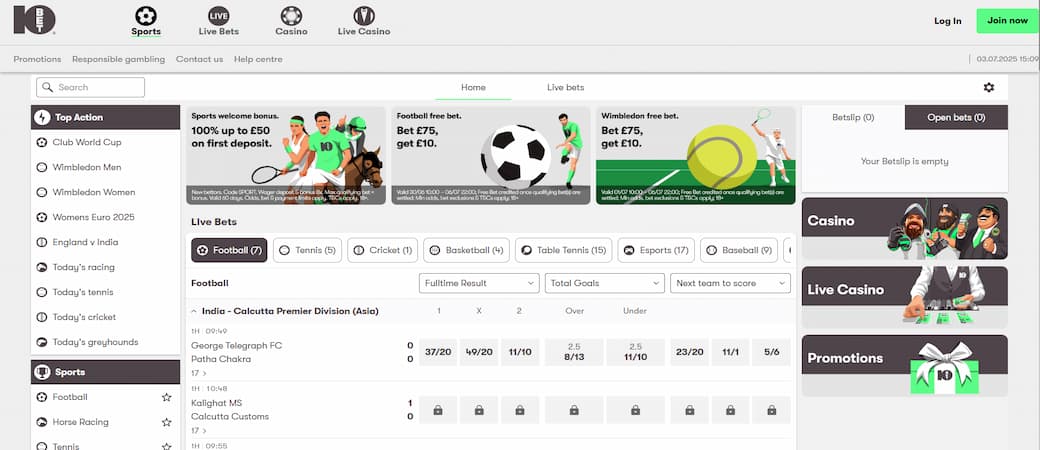The width and height of the screenshot is (1040, 450).
Task: Open the Total Goals dropdown
Action: click(604, 283)
